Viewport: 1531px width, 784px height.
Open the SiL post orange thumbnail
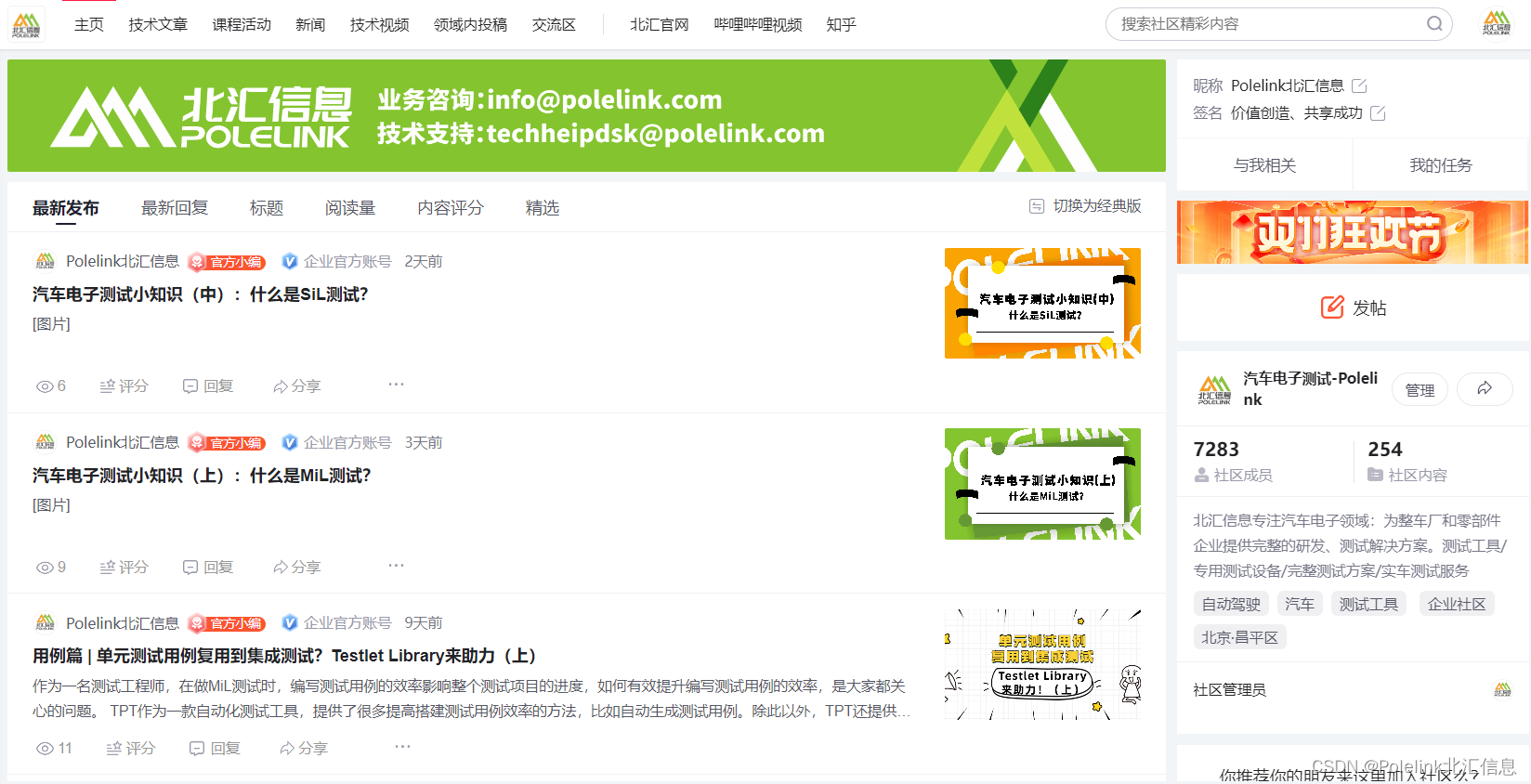coord(1042,303)
